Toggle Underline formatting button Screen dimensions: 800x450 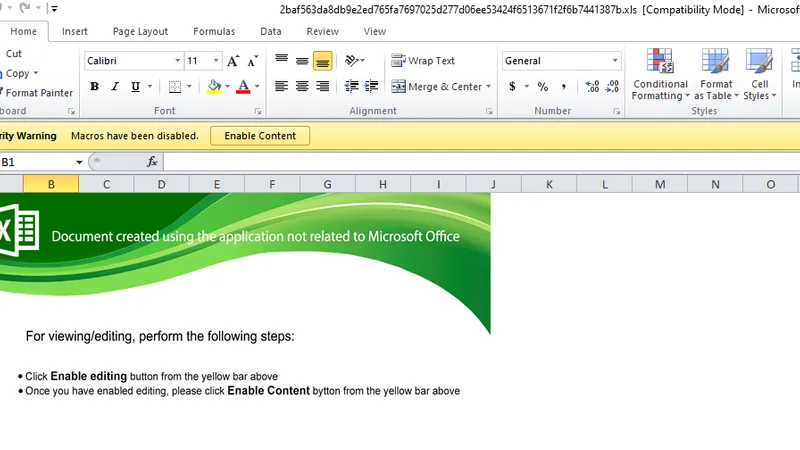[x=135, y=87]
